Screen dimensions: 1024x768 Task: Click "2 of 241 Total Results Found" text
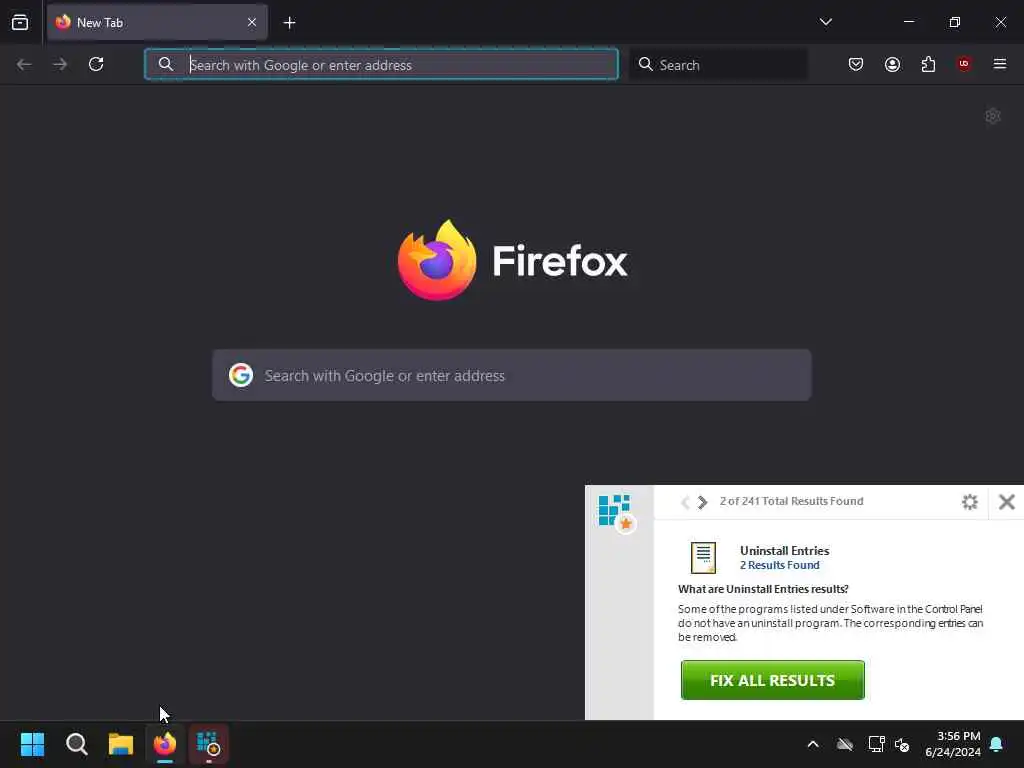(x=792, y=501)
